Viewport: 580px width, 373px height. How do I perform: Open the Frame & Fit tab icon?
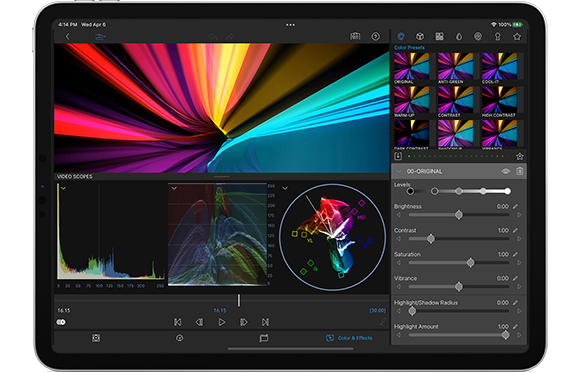click(96, 338)
